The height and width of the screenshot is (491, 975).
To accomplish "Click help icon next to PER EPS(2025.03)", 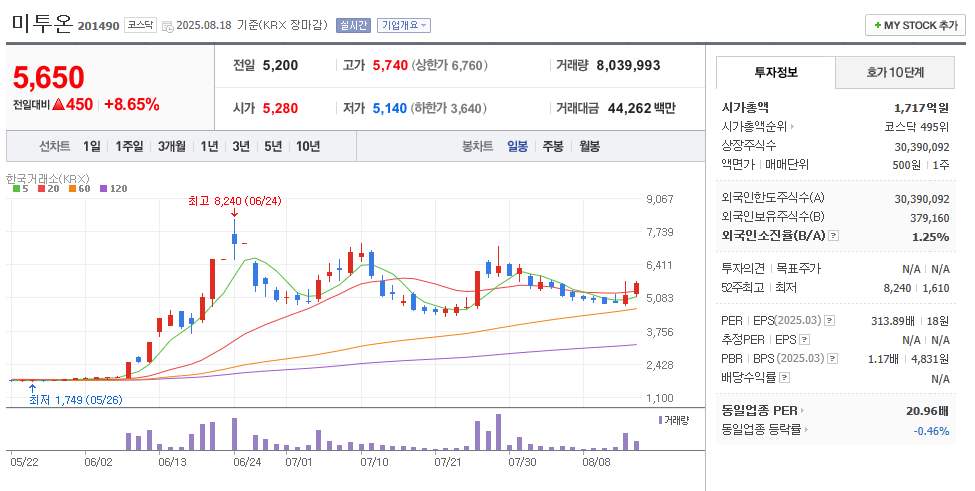I will pos(829,321).
